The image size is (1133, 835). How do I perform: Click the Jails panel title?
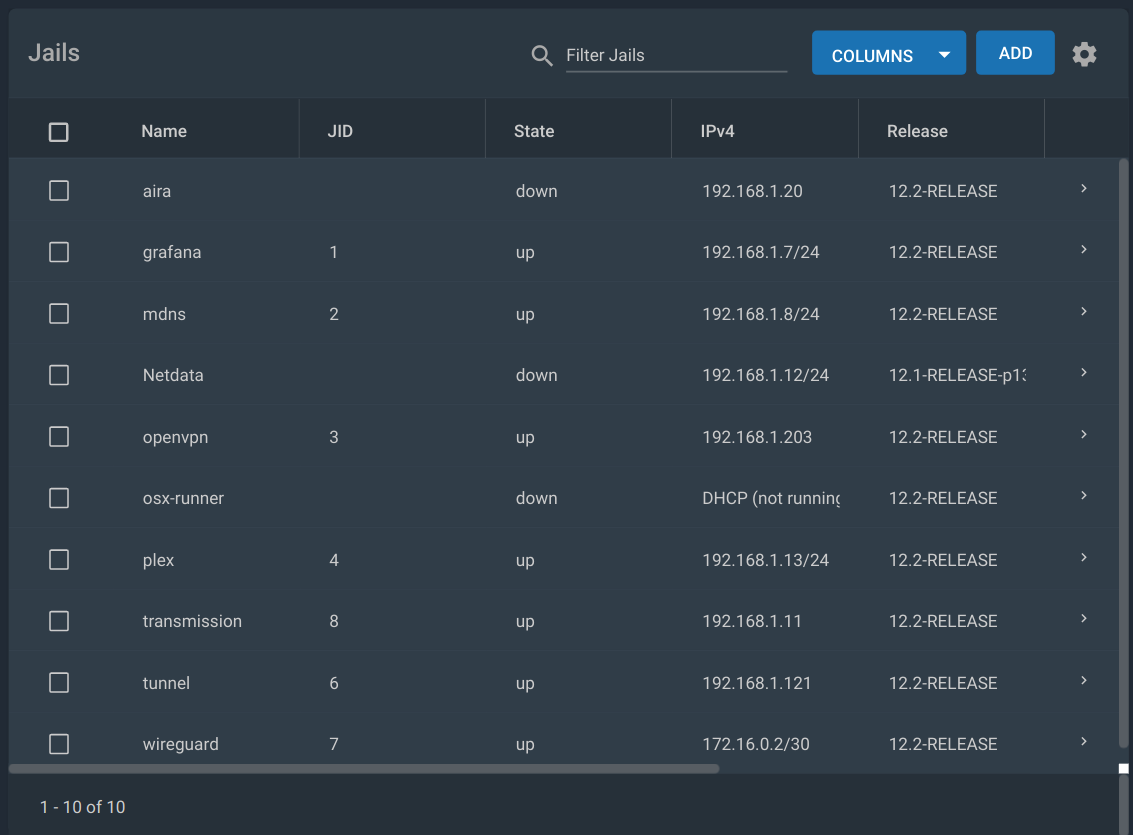(x=54, y=53)
